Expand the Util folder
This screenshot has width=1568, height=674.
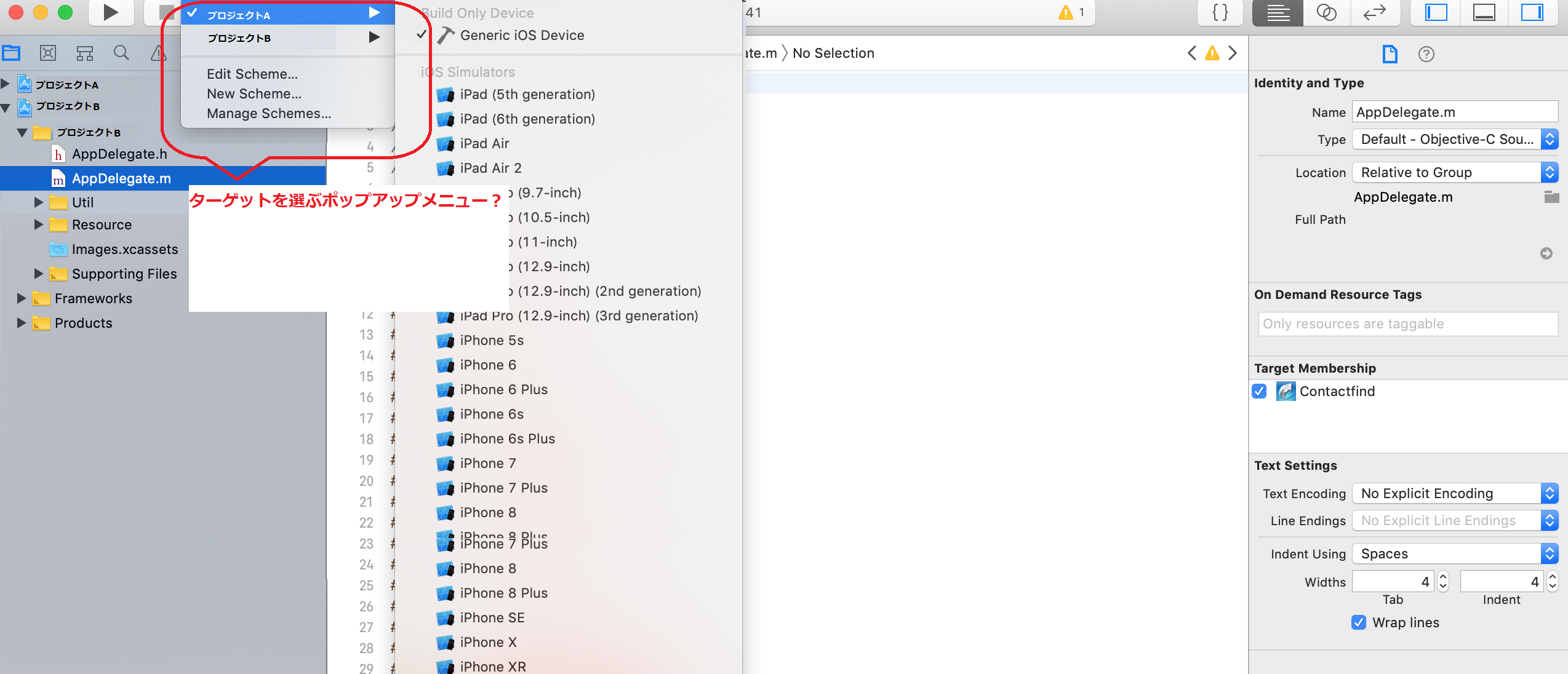[38, 202]
